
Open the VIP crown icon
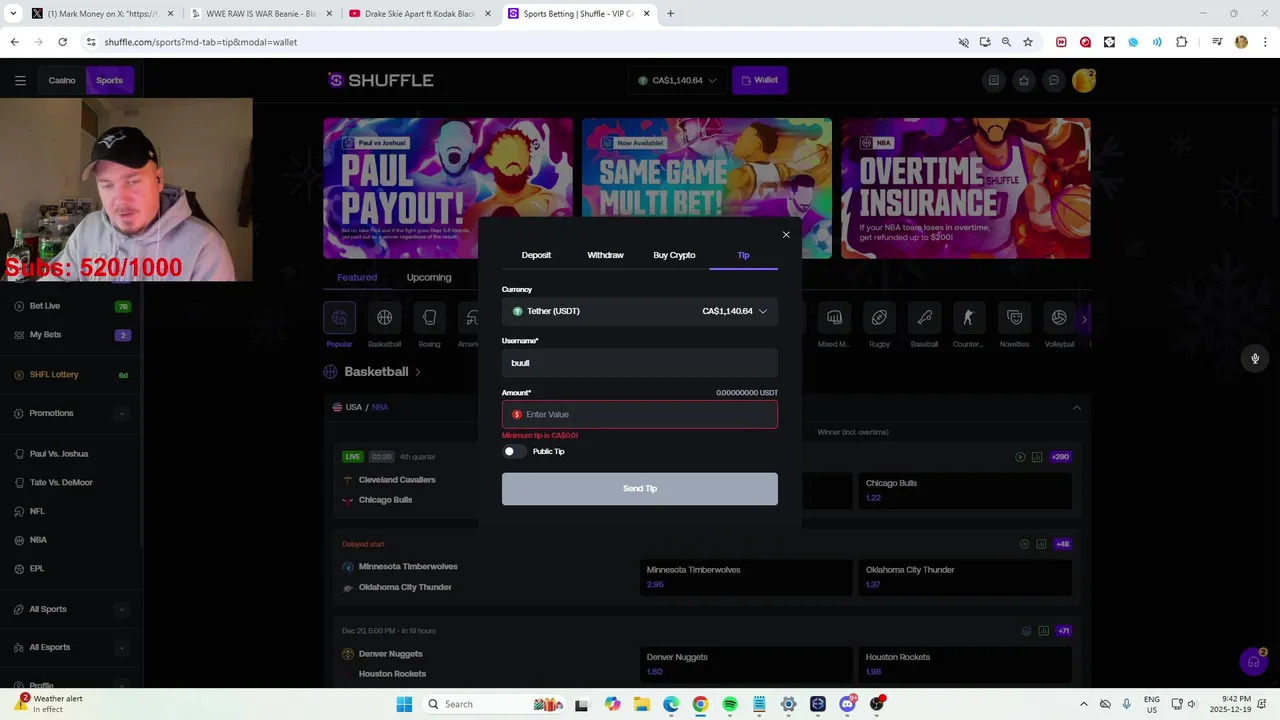pyautogui.click(x=1023, y=80)
